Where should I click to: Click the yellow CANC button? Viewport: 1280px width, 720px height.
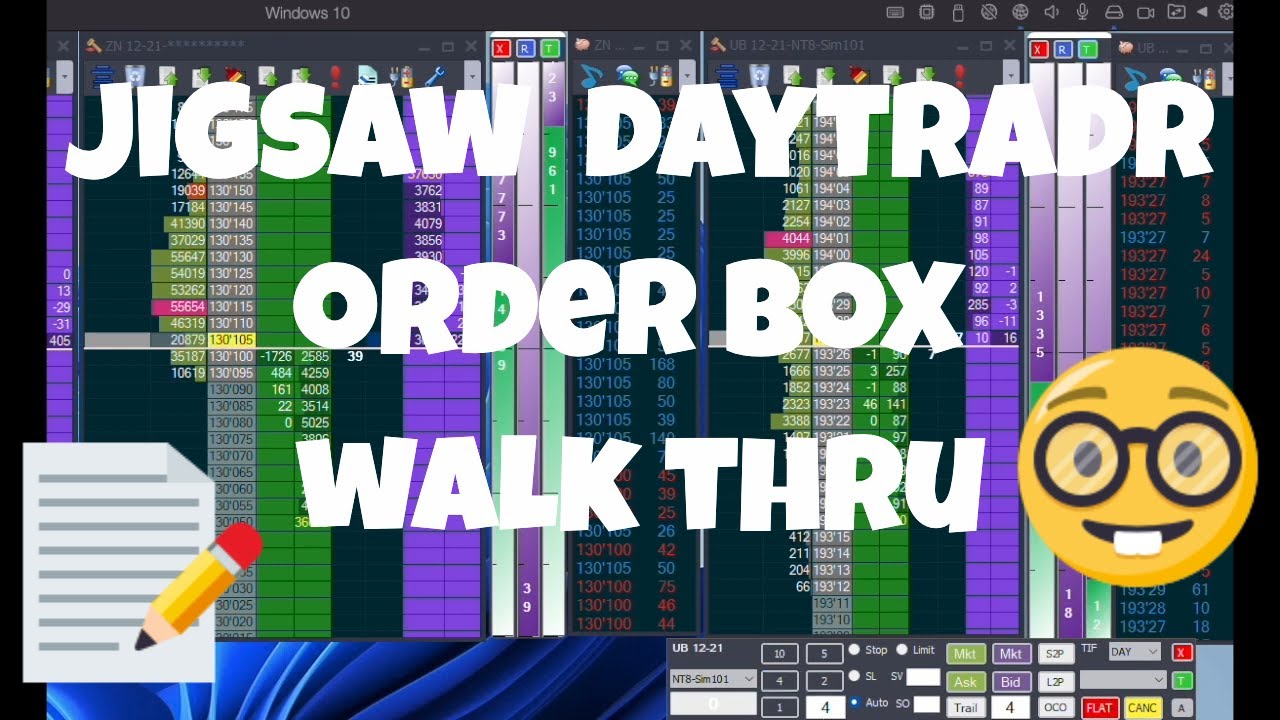tap(1142, 708)
